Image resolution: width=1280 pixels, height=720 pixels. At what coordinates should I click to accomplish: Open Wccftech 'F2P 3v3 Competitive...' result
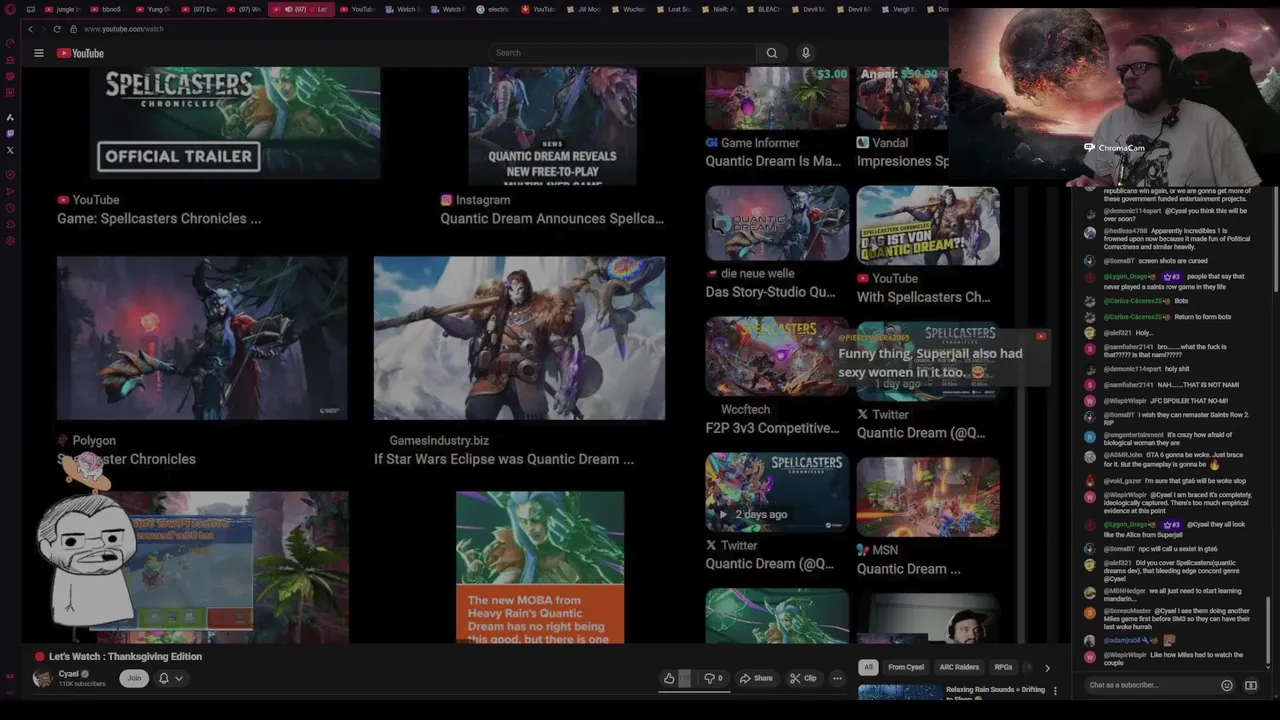pos(772,428)
